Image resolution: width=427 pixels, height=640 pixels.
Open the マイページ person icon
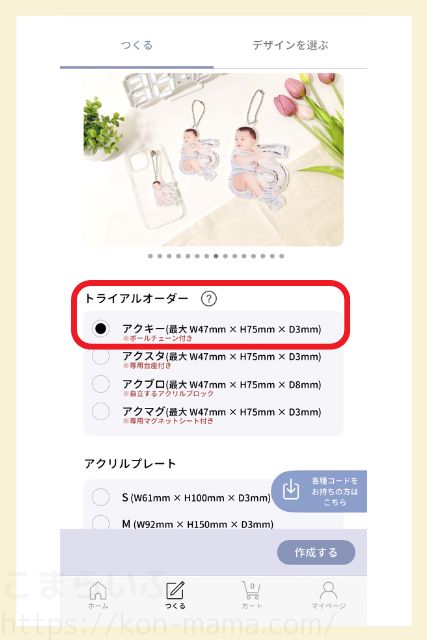click(x=329, y=590)
